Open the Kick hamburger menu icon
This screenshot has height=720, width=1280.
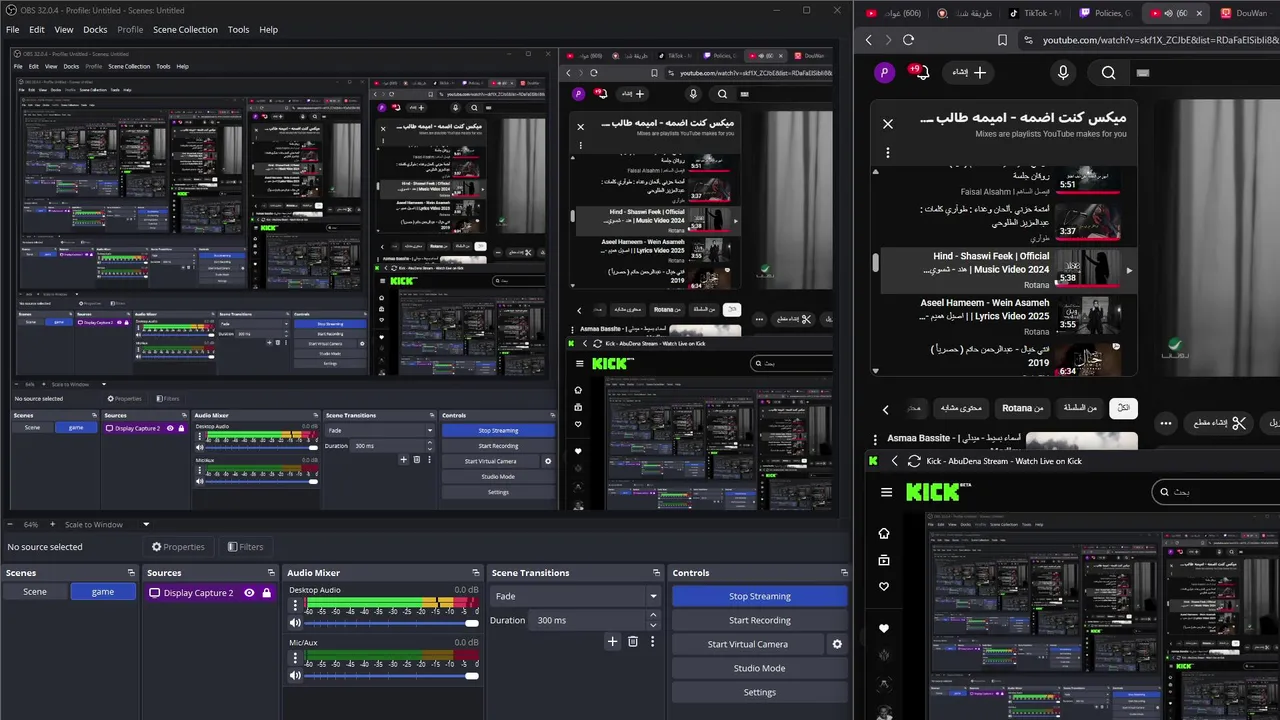pos(886,492)
